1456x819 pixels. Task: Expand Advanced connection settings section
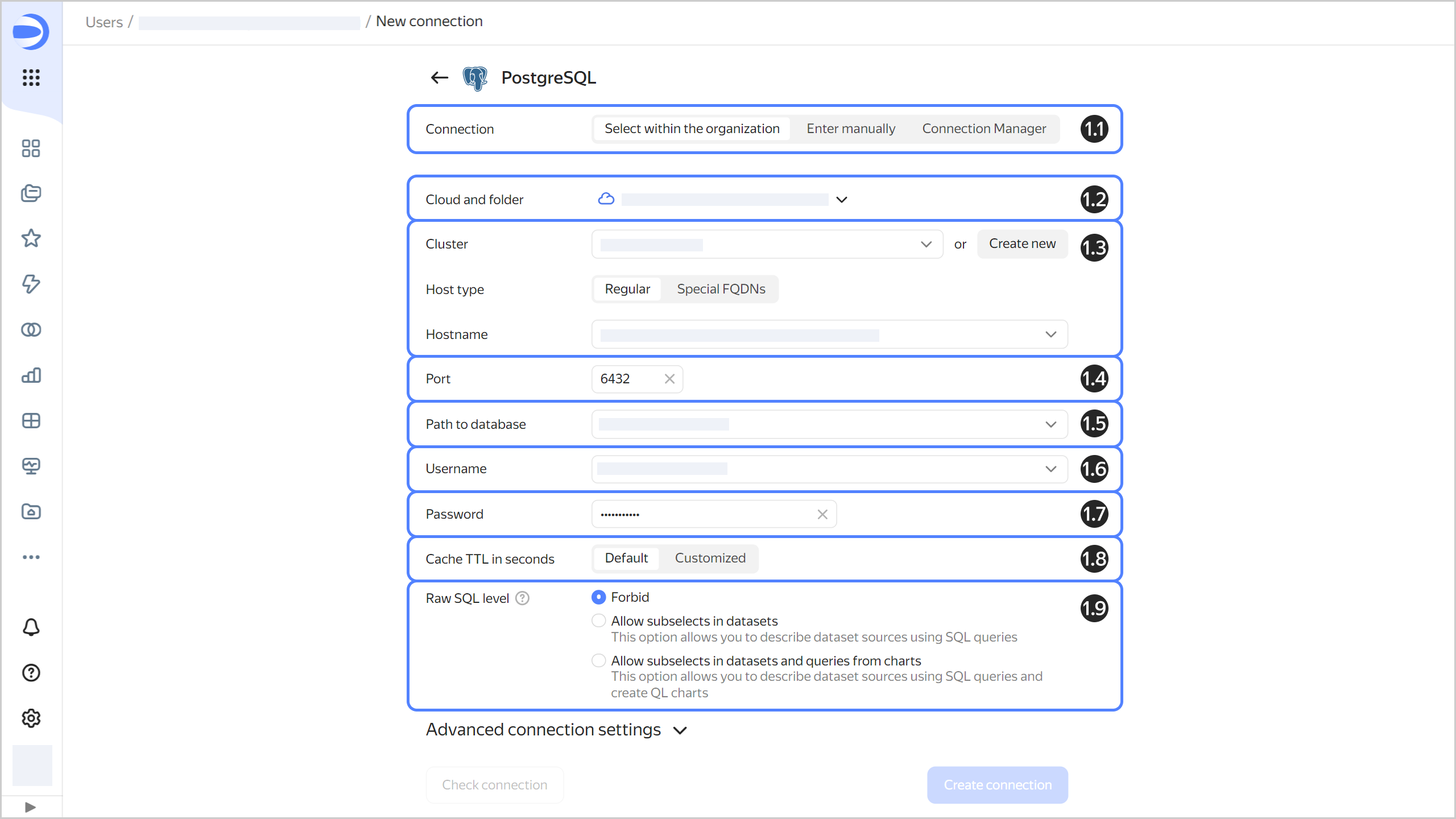click(556, 729)
